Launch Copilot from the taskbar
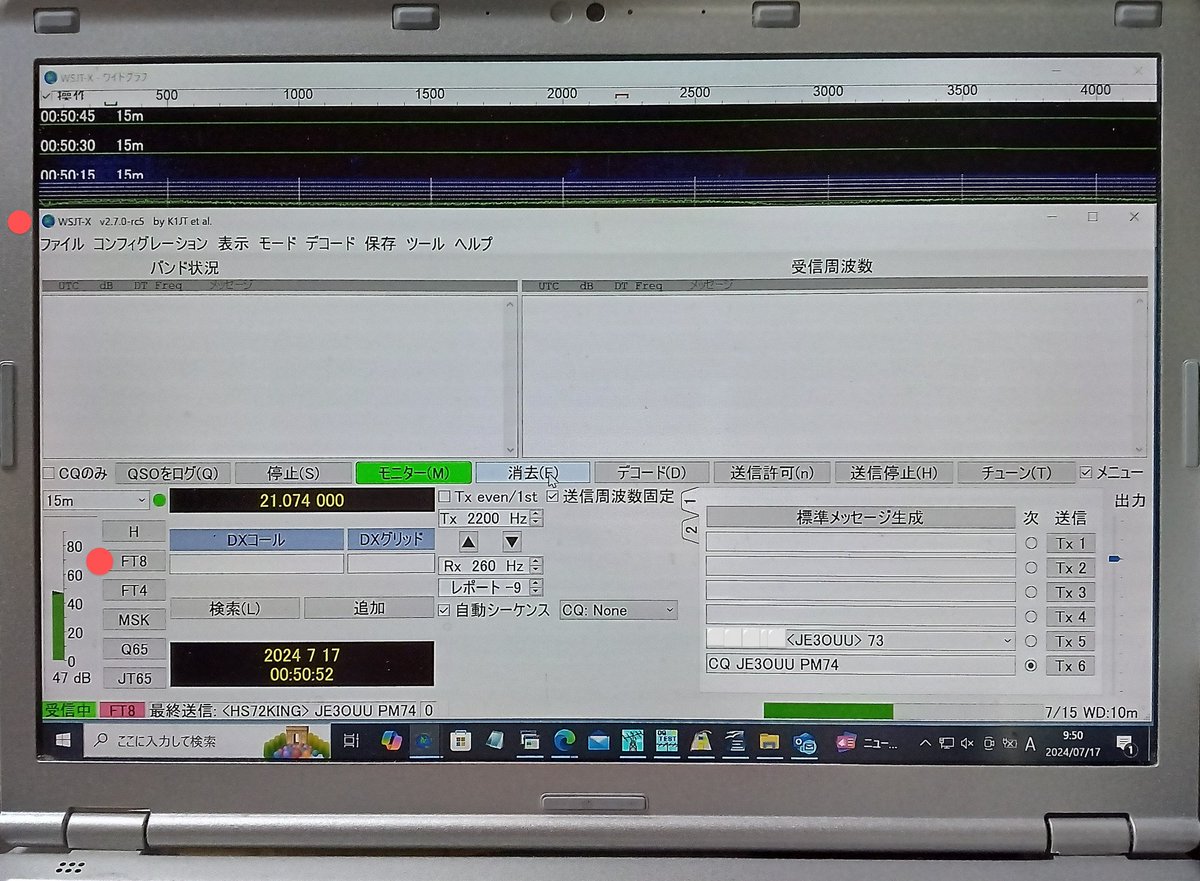Image resolution: width=1200 pixels, height=881 pixels. (x=390, y=741)
